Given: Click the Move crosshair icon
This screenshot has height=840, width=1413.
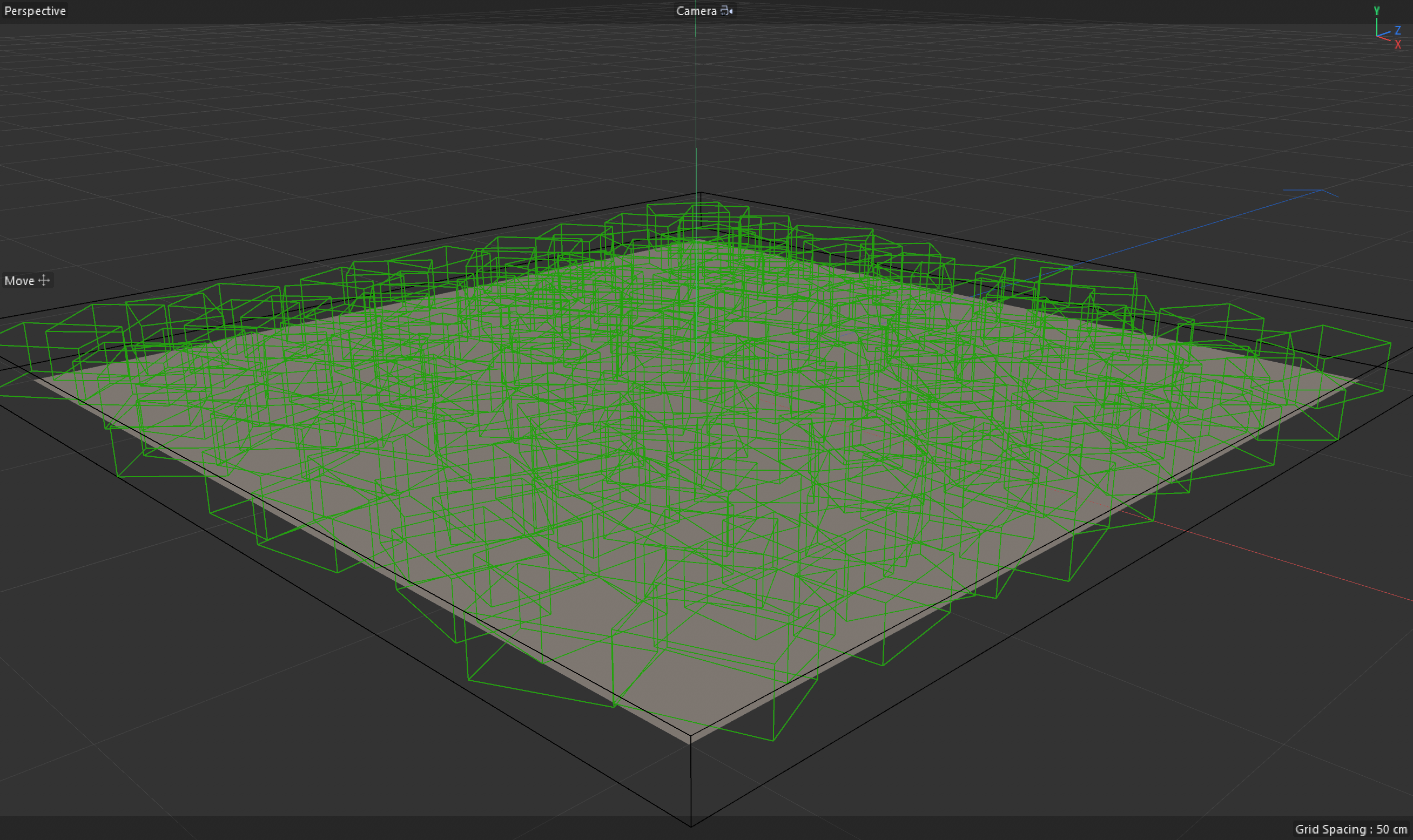Looking at the screenshot, I should pos(44,280).
